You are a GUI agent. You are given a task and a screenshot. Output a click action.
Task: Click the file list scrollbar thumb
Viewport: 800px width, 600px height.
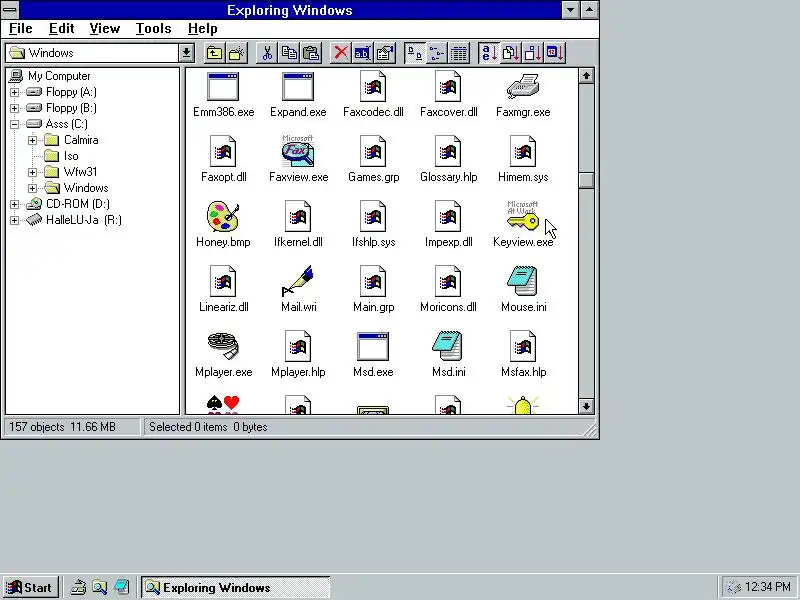coord(586,181)
